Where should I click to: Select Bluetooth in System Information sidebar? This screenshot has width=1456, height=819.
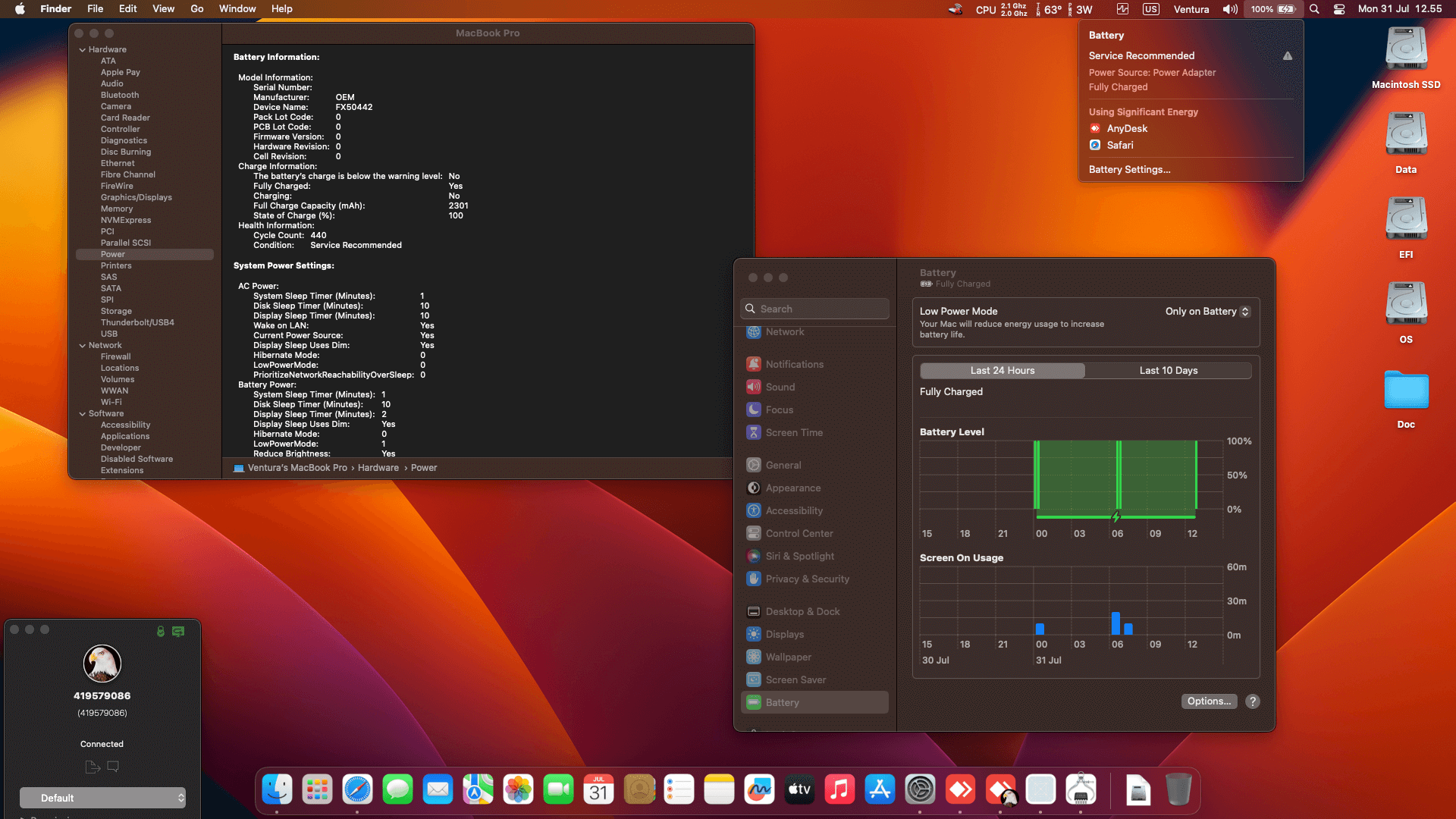(x=120, y=96)
